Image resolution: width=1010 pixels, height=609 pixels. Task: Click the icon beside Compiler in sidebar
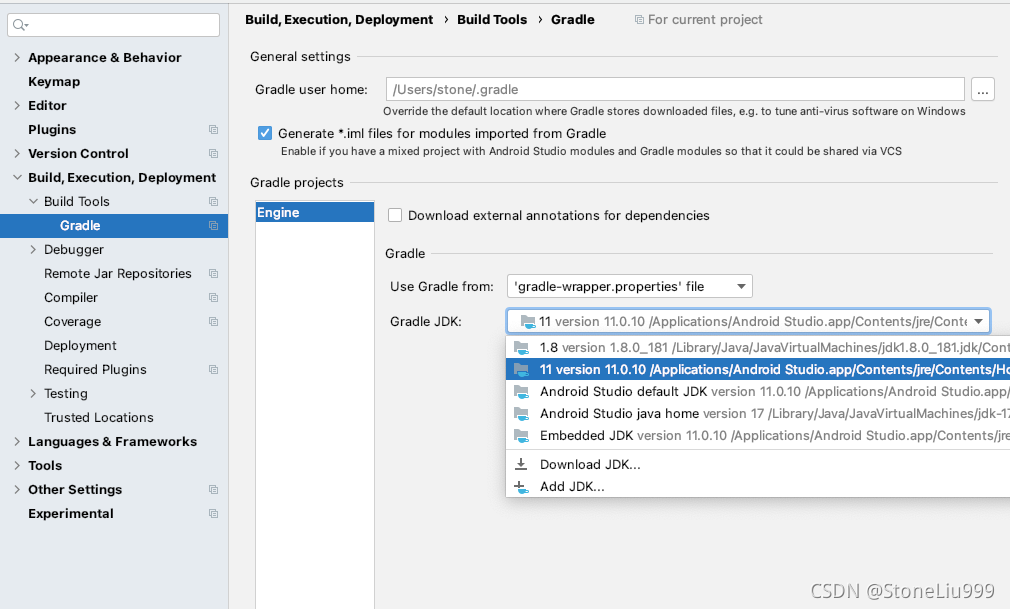211,297
